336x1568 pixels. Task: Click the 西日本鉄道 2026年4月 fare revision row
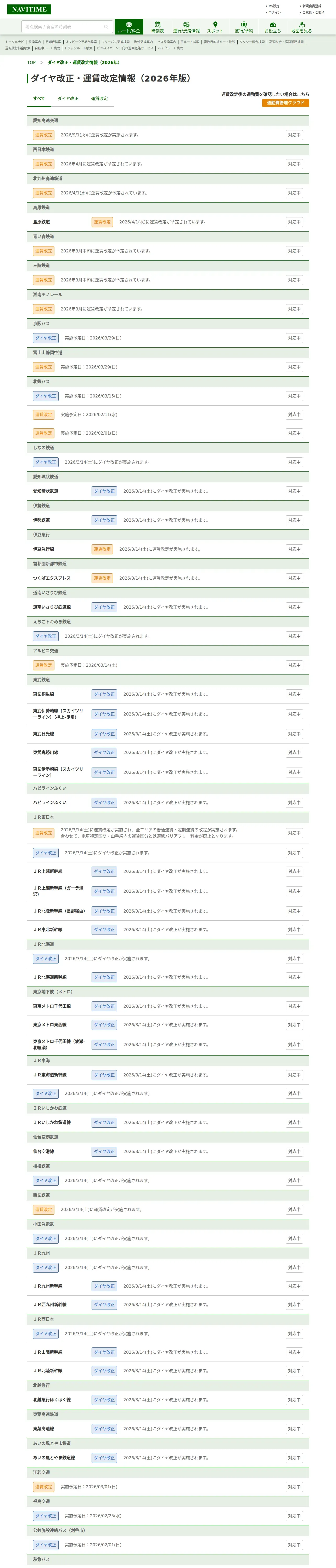168,164
